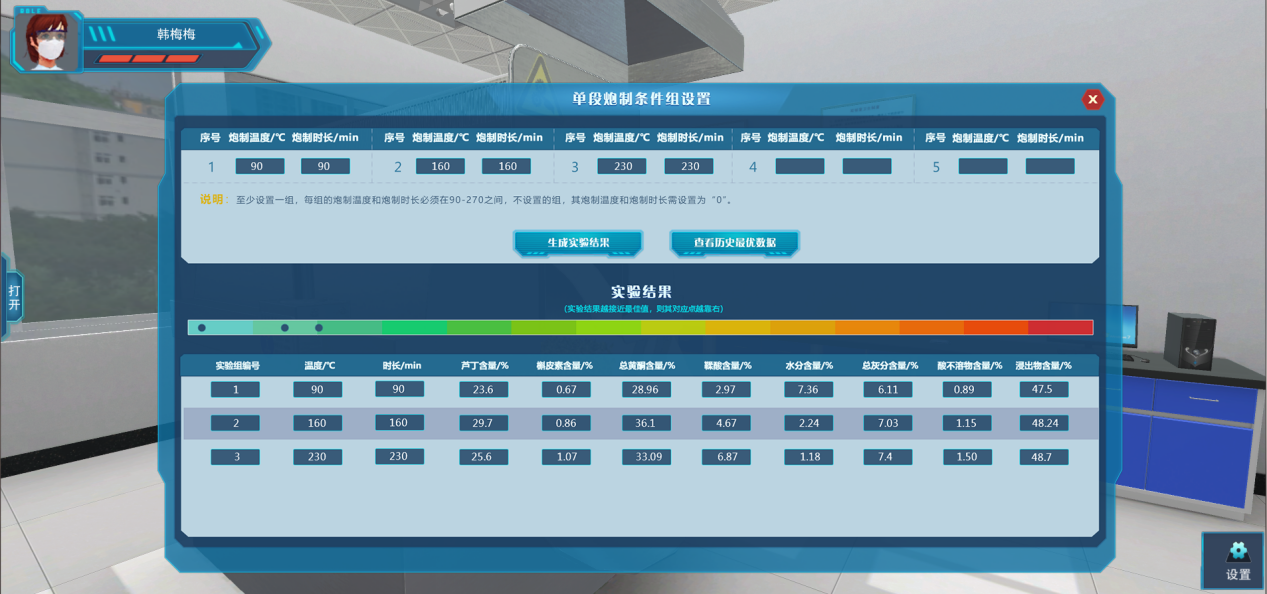Select result row 2 芦丁含量 value 29.7
This screenshot has width=1267, height=594.
click(x=483, y=423)
